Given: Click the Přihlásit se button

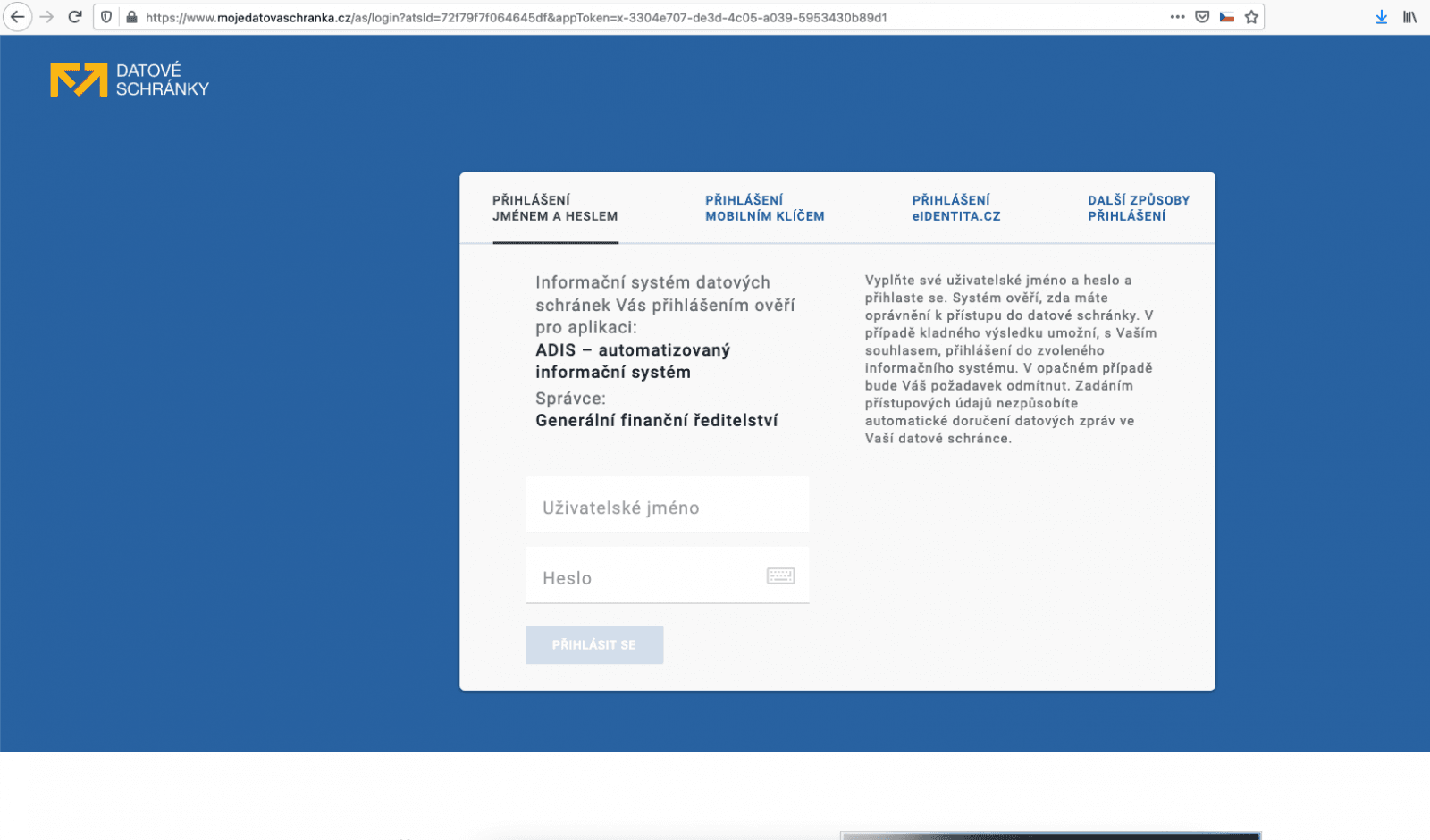Looking at the screenshot, I should click(594, 644).
